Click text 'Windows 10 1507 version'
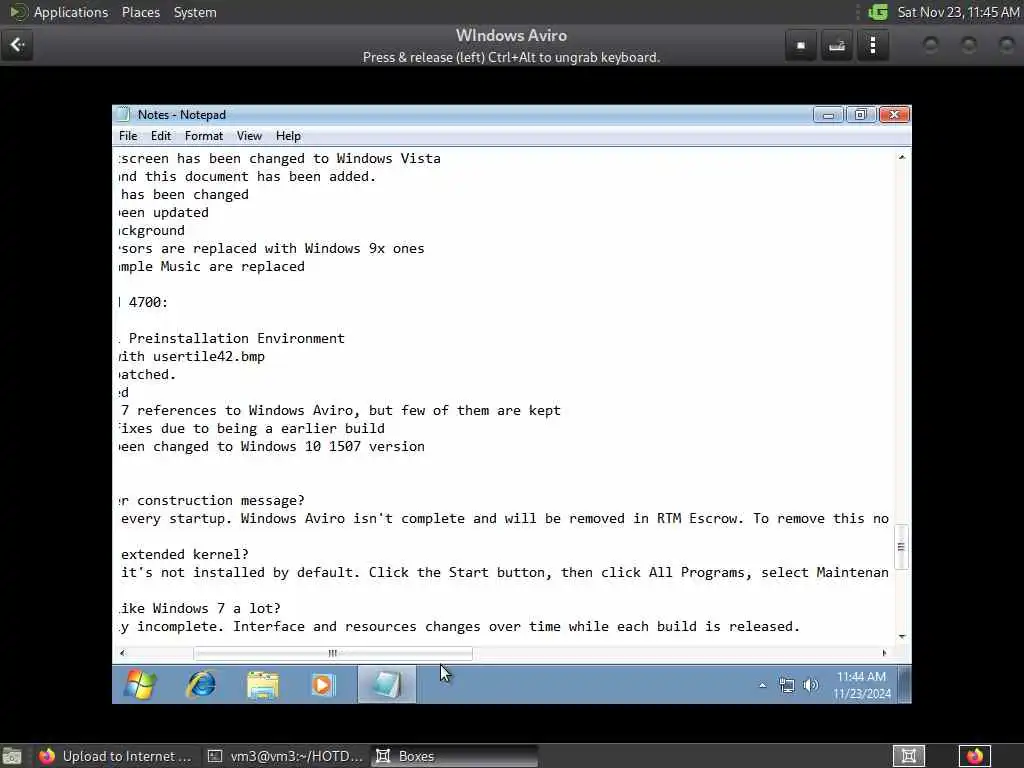This screenshot has height=768, width=1024. pos(332,447)
